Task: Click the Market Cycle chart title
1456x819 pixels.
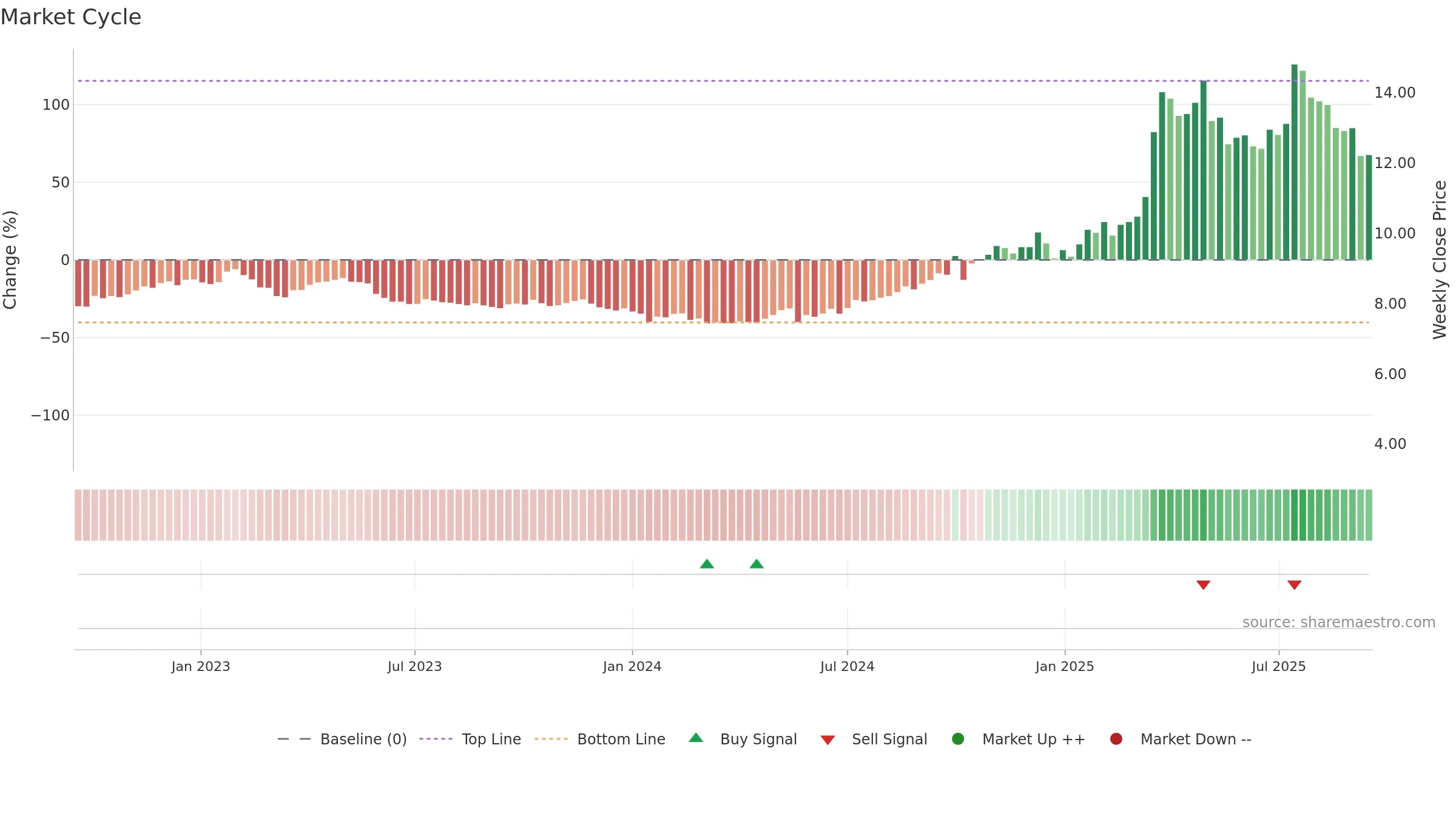Action: tap(71, 17)
